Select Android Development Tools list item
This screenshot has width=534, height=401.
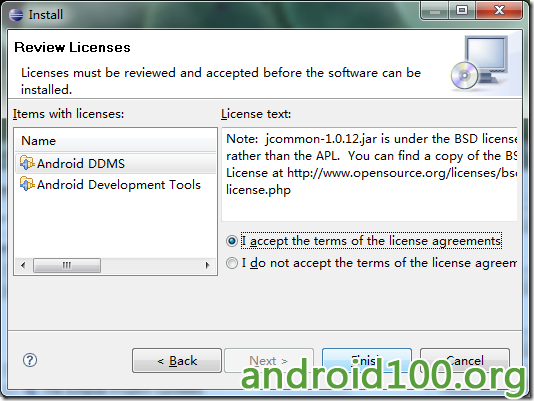click(x=115, y=185)
